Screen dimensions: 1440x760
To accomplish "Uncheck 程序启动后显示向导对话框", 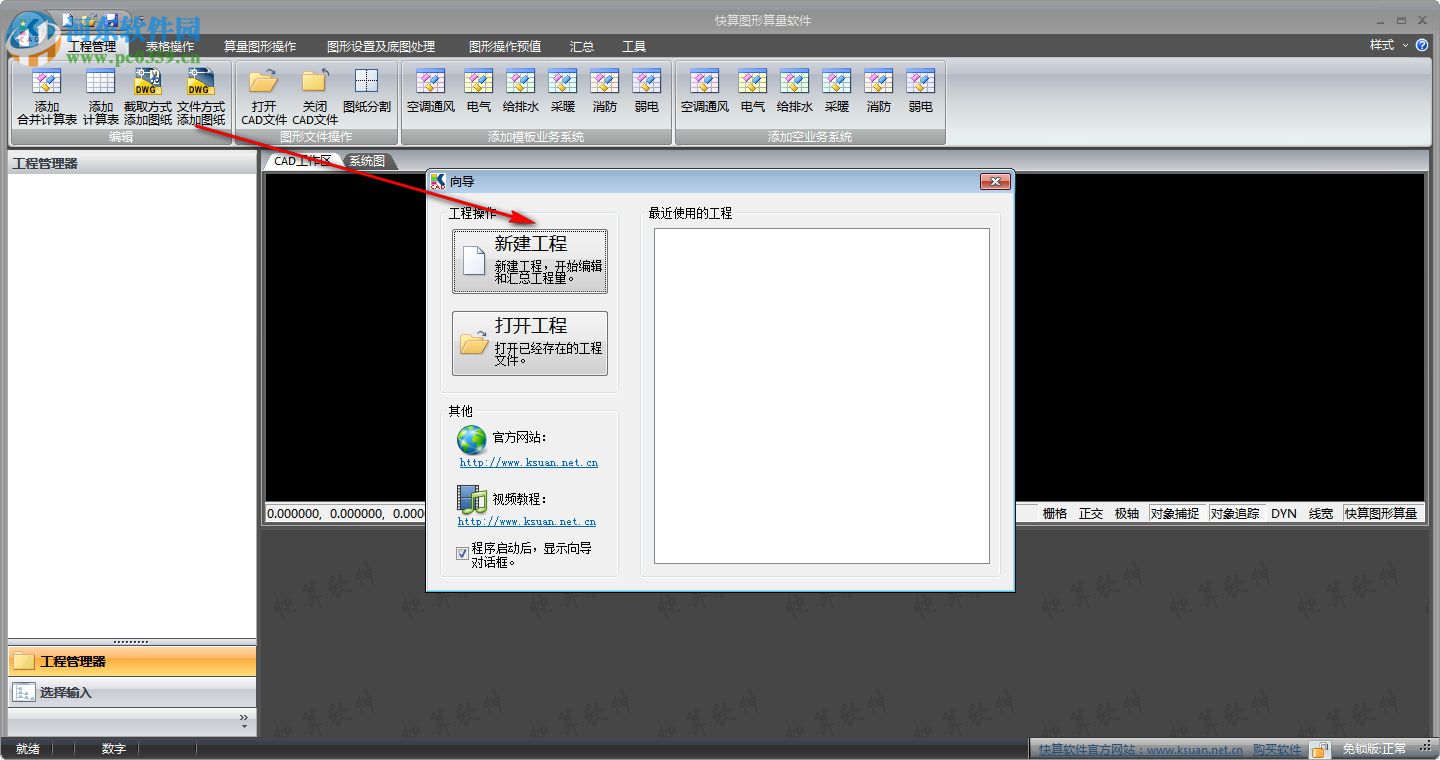I will point(461,553).
